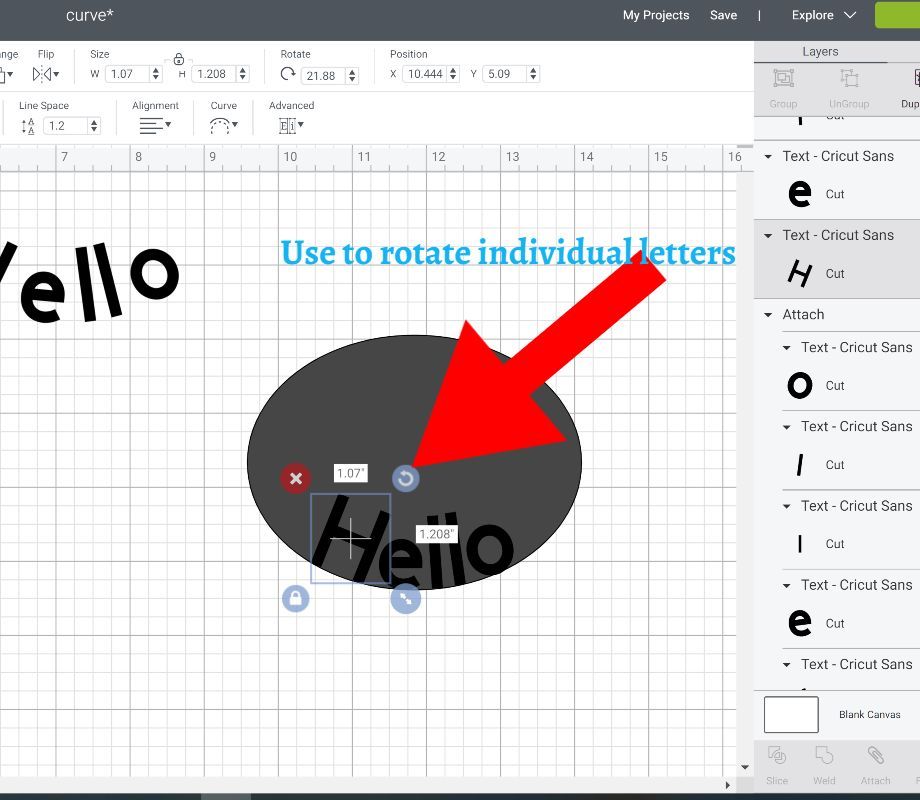Click the Blank Canvas label
Image resolution: width=920 pixels, height=800 pixels.
click(870, 715)
